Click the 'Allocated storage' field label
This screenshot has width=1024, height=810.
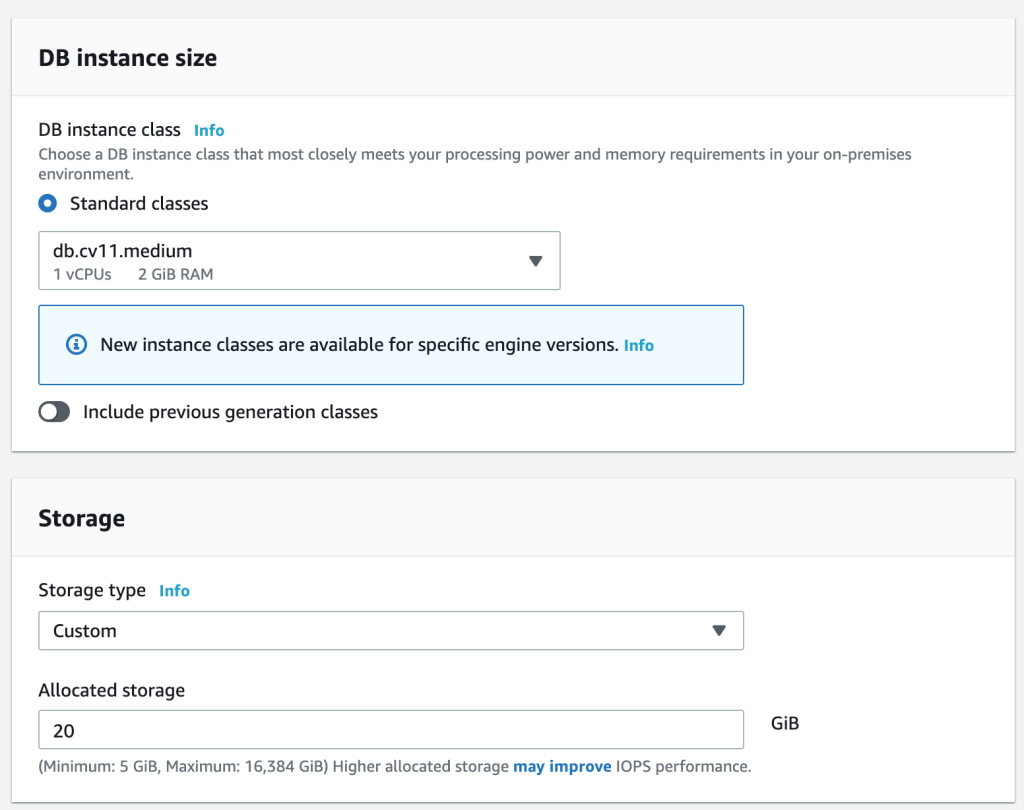111,690
